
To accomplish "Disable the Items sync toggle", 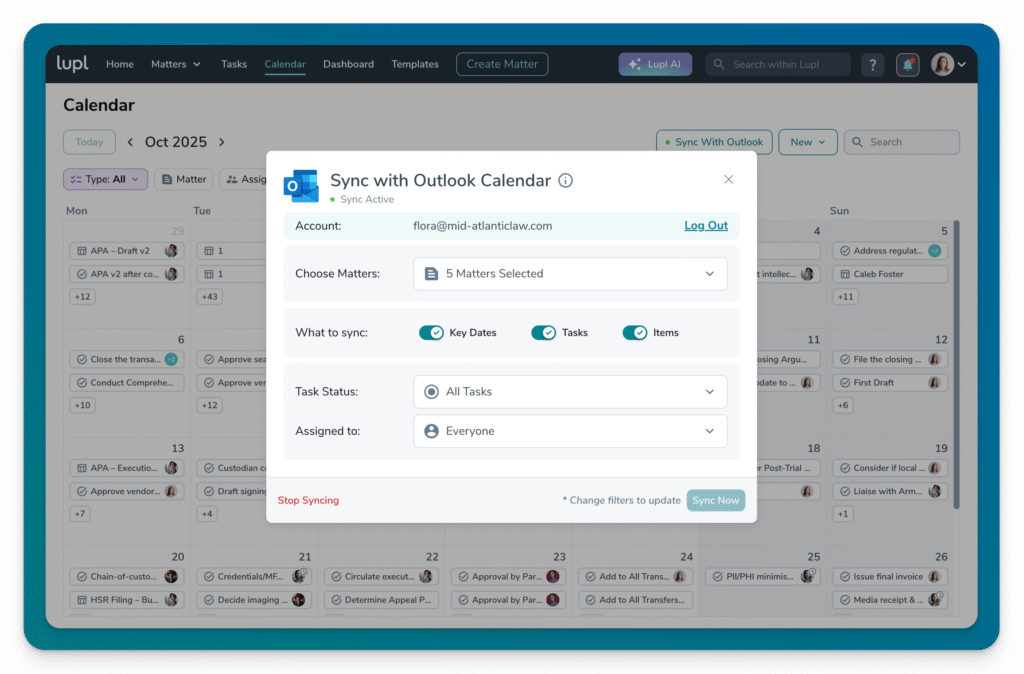I will (635, 333).
